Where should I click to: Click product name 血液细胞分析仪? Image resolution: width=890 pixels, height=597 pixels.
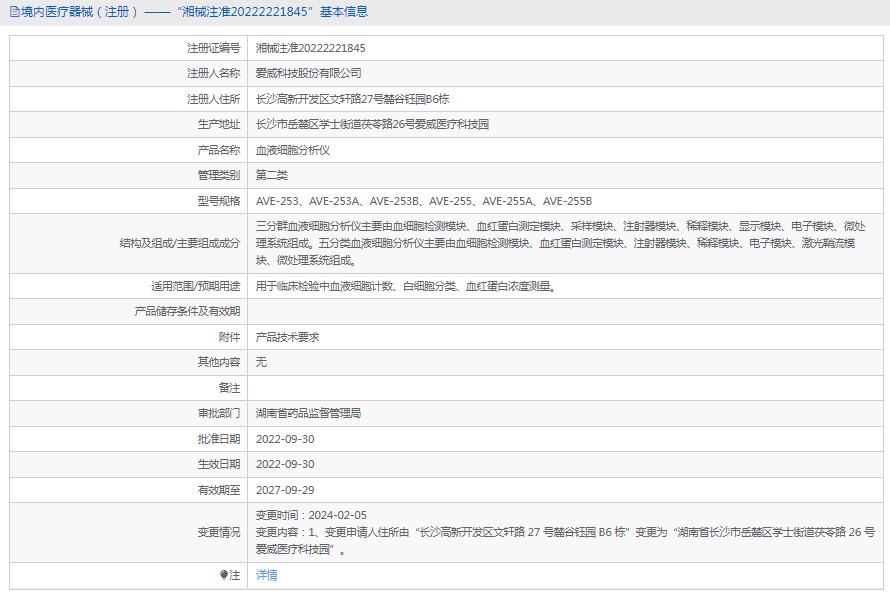tap(292, 150)
